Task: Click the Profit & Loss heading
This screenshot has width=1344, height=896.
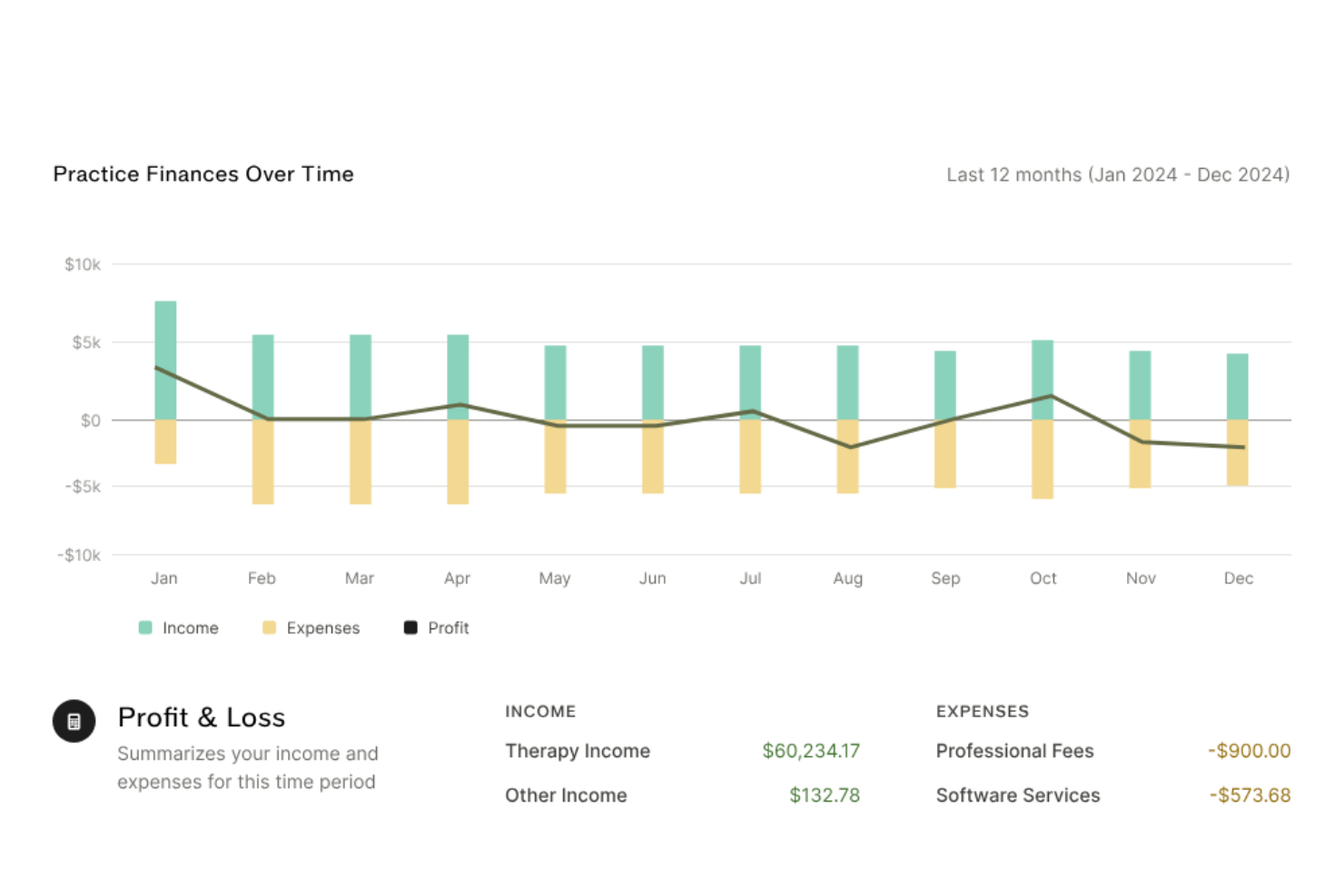Action: (x=201, y=717)
